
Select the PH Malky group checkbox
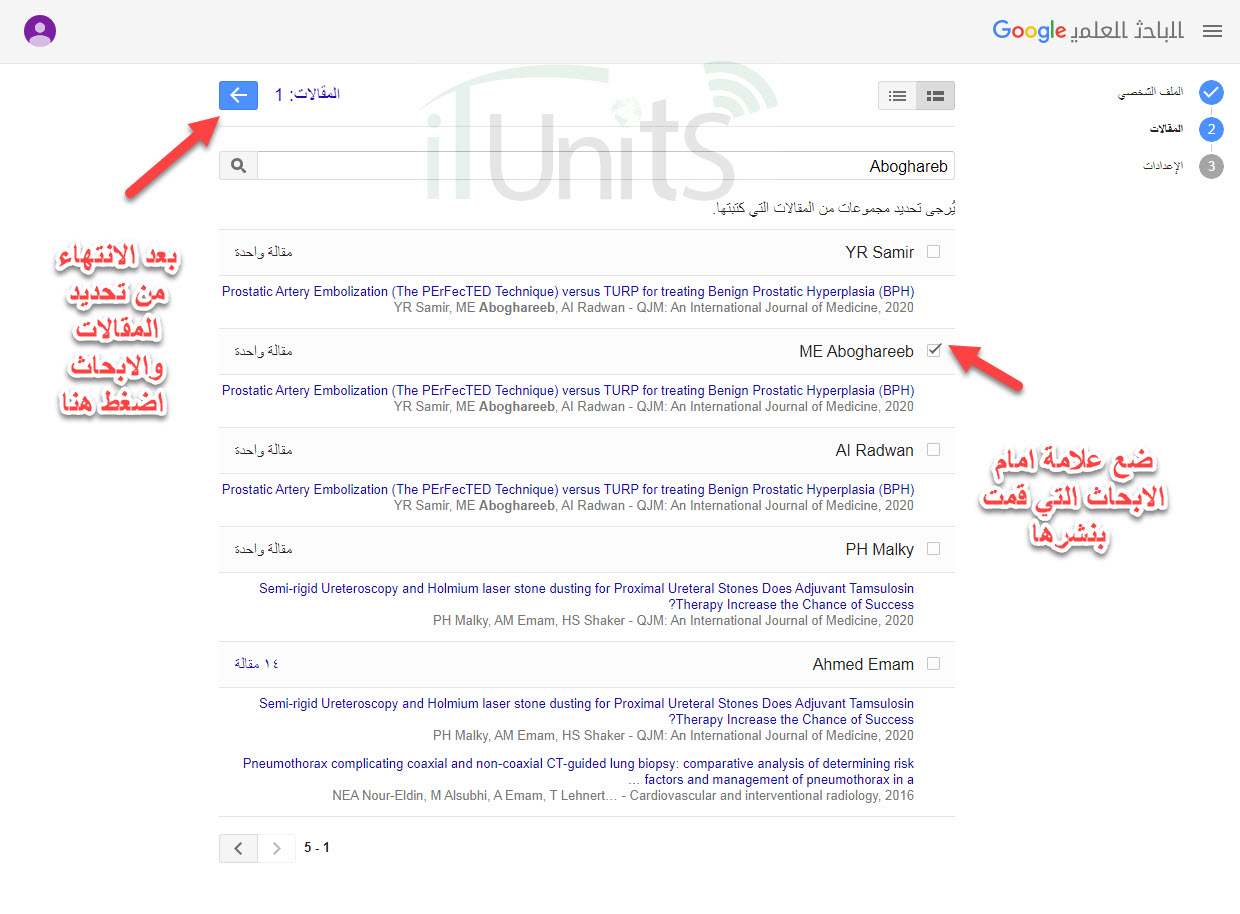(933, 549)
